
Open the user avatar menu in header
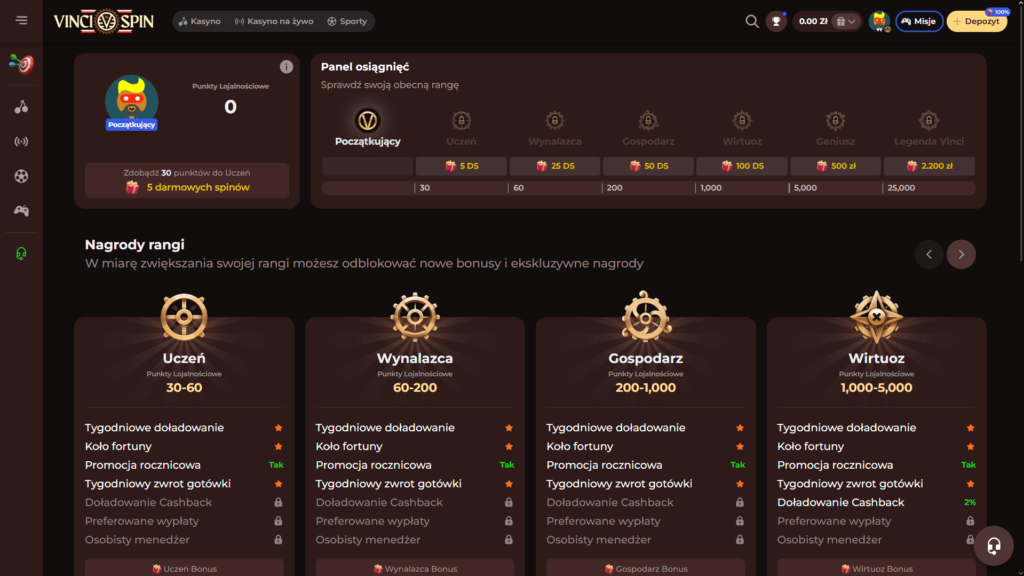coord(879,21)
